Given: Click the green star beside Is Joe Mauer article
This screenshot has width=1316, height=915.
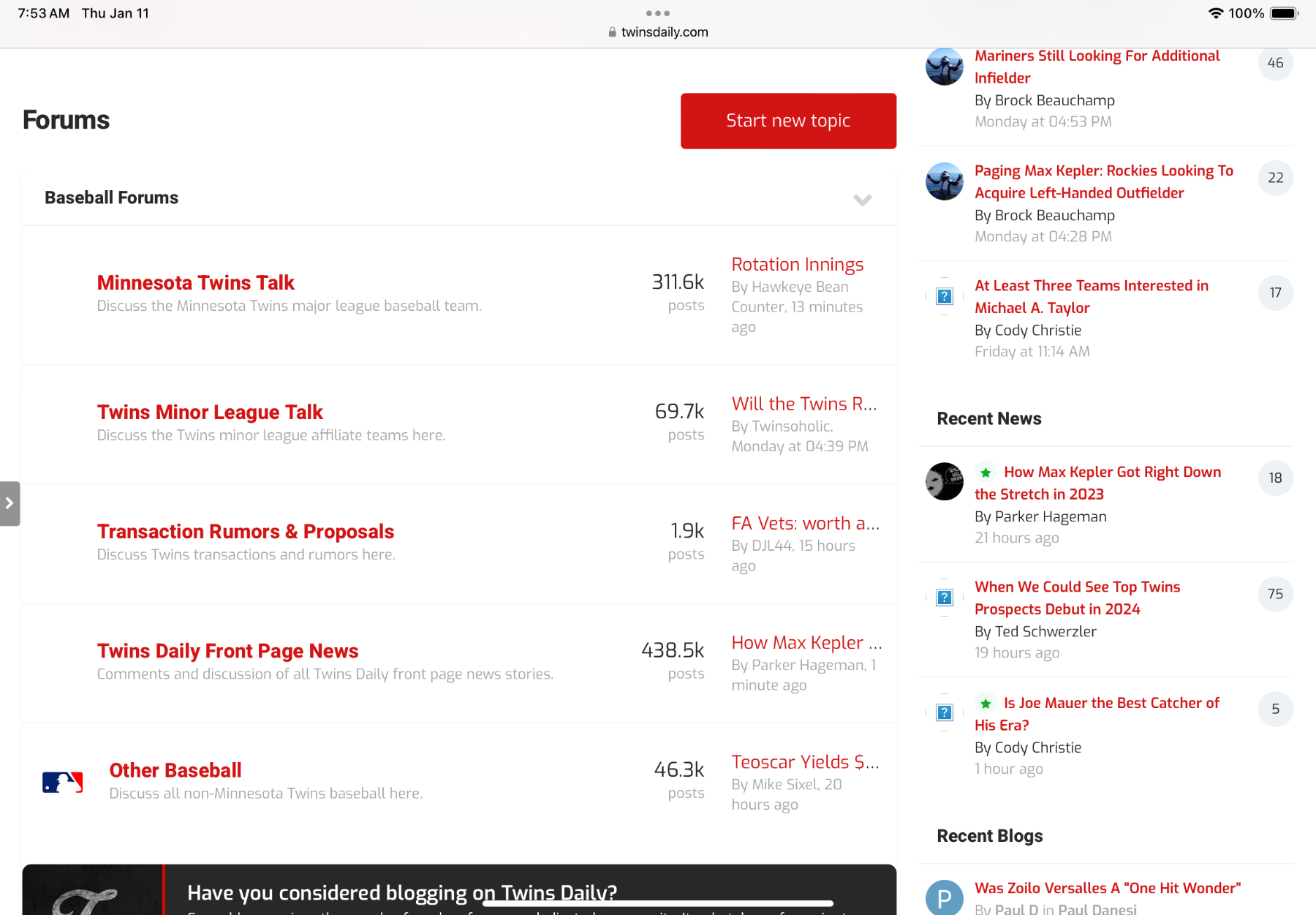Looking at the screenshot, I should (986, 704).
